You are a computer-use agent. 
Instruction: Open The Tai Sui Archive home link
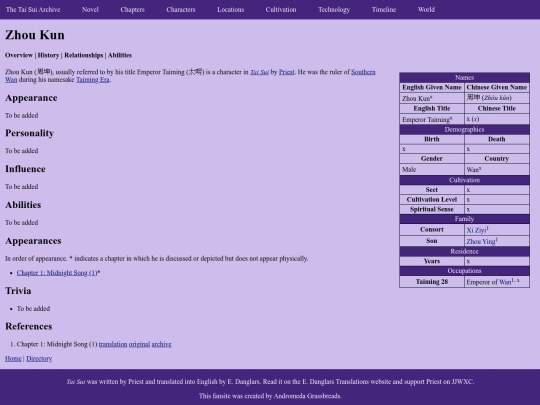click(x=33, y=10)
